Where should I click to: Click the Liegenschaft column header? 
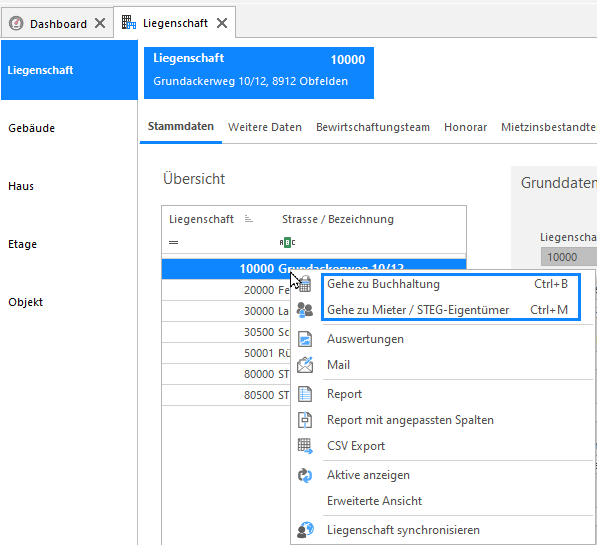[201, 219]
